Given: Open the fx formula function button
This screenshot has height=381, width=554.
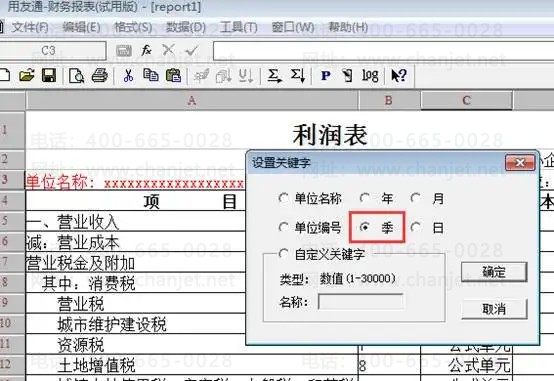Looking at the screenshot, I should [x=146, y=51].
